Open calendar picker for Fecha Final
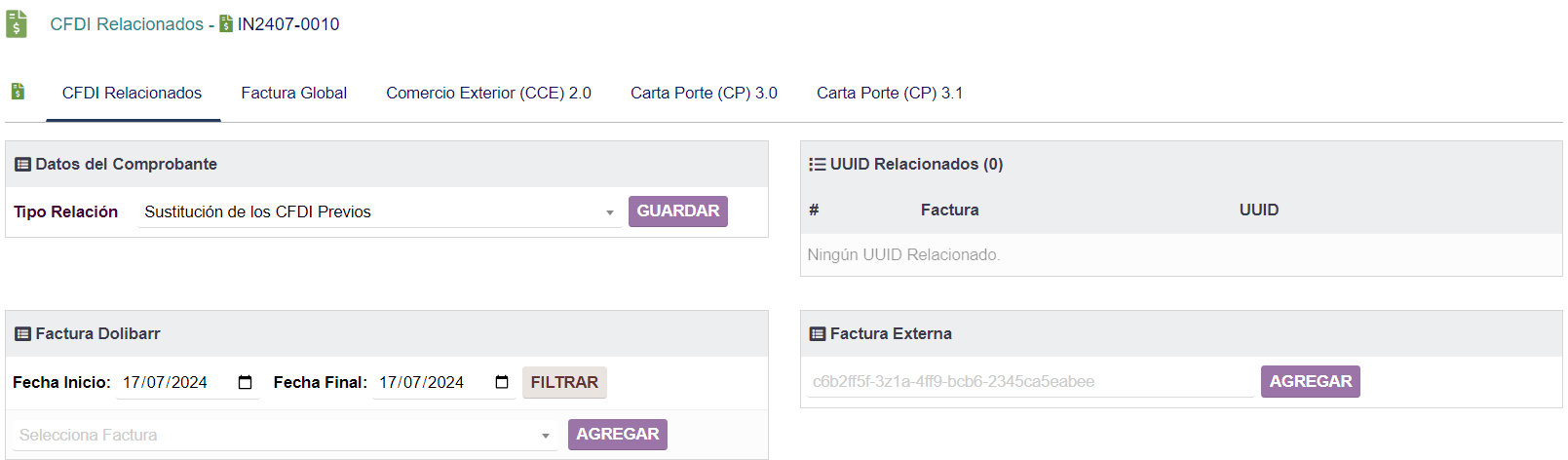Image resolution: width=1568 pixels, height=460 pixels. tap(502, 383)
